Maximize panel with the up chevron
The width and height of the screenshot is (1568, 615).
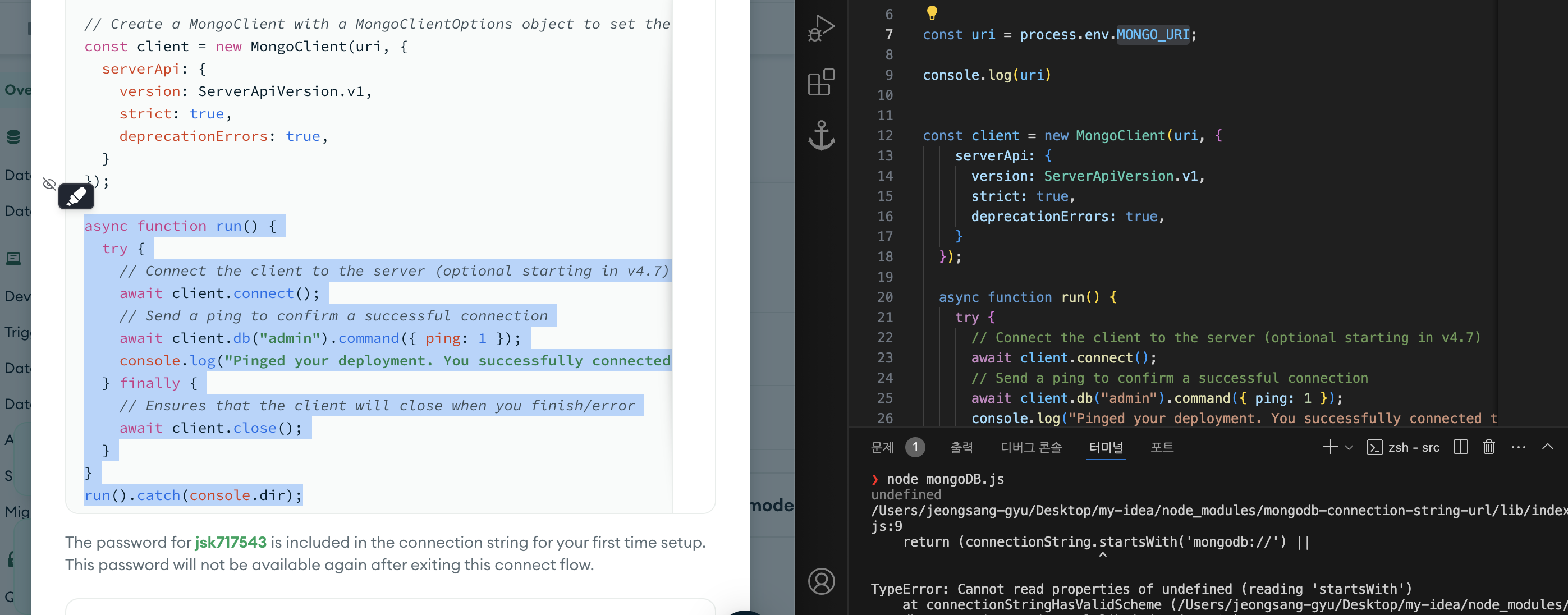[x=1547, y=447]
